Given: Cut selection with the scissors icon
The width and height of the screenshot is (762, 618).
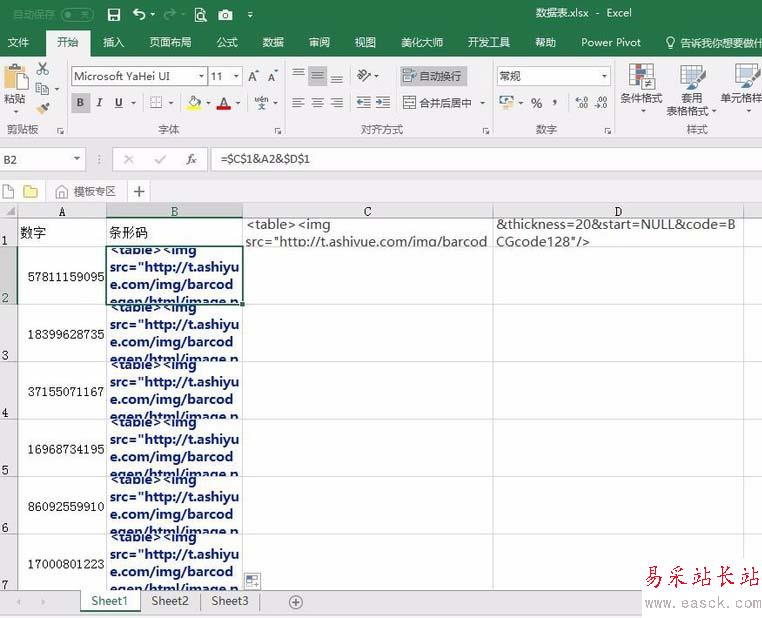Looking at the screenshot, I should click(x=43, y=69).
